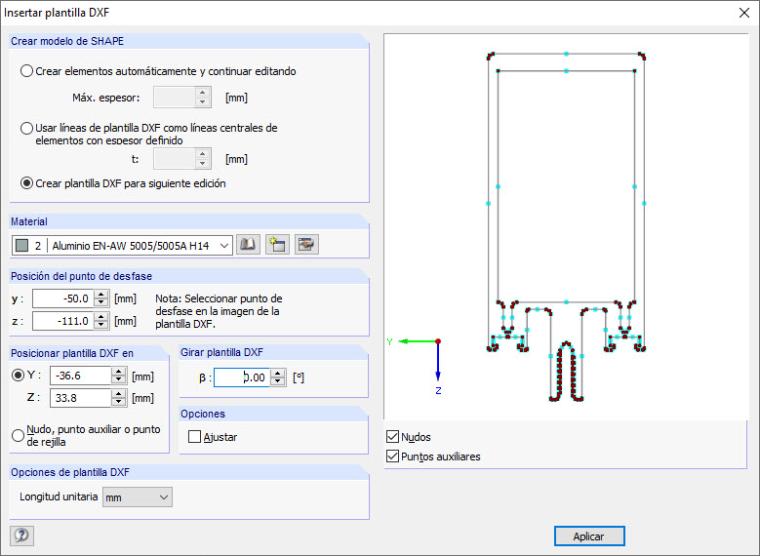760x556 pixels.
Task: Click the thickness t spinner arrows
Action: 203,159
